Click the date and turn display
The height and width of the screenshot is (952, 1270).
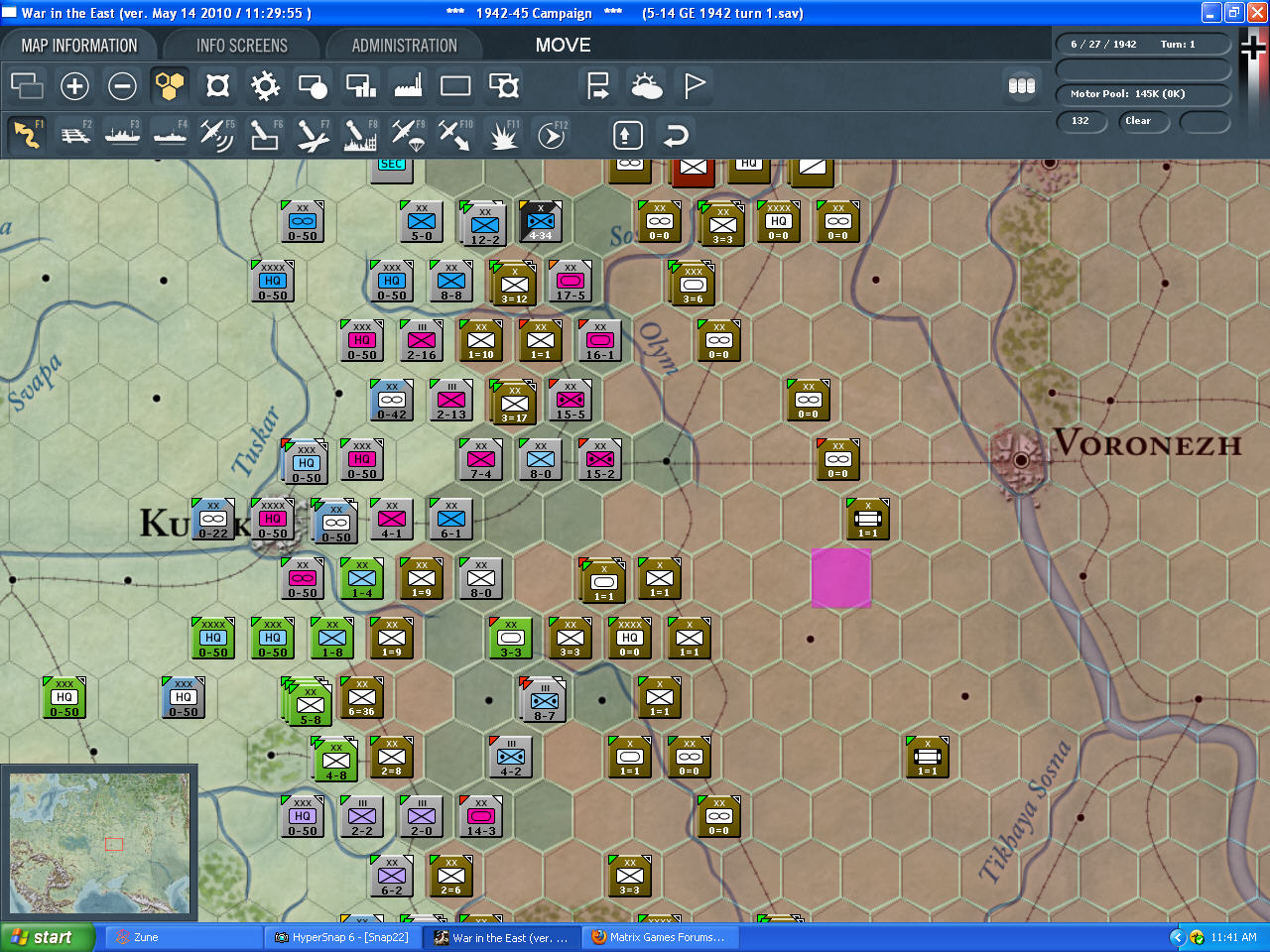(x=1143, y=45)
